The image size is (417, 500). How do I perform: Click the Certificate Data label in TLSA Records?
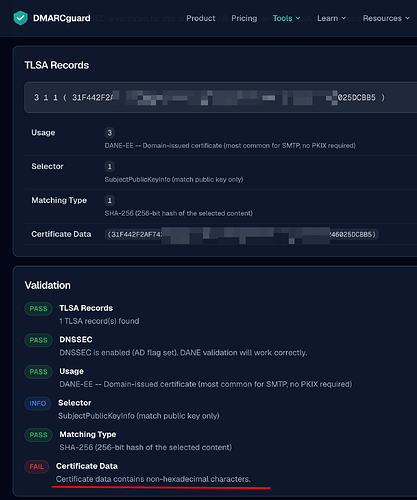(x=61, y=234)
